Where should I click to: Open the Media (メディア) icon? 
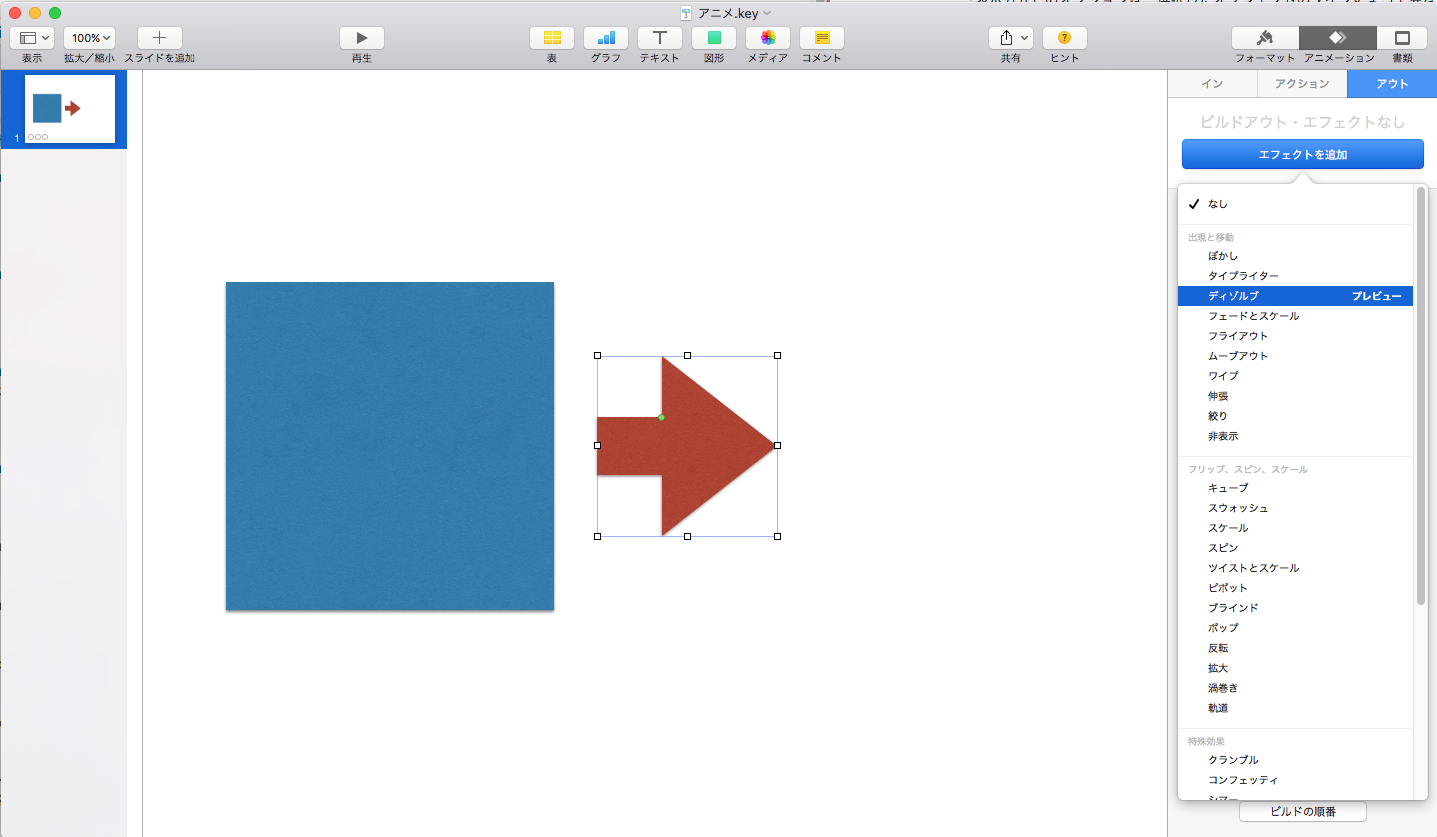(x=767, y=38)
